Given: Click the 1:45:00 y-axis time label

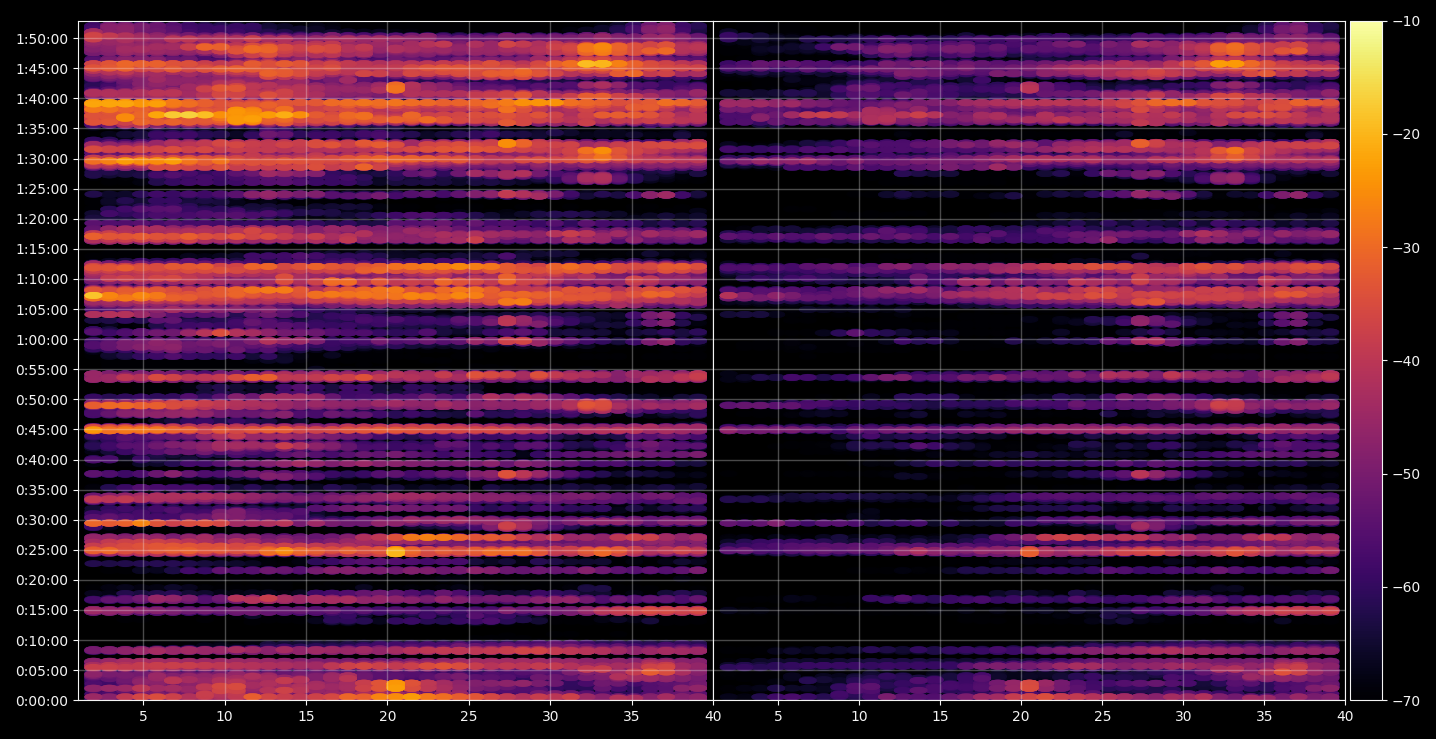Looking at the screenshot, I should tap(42, 69).
